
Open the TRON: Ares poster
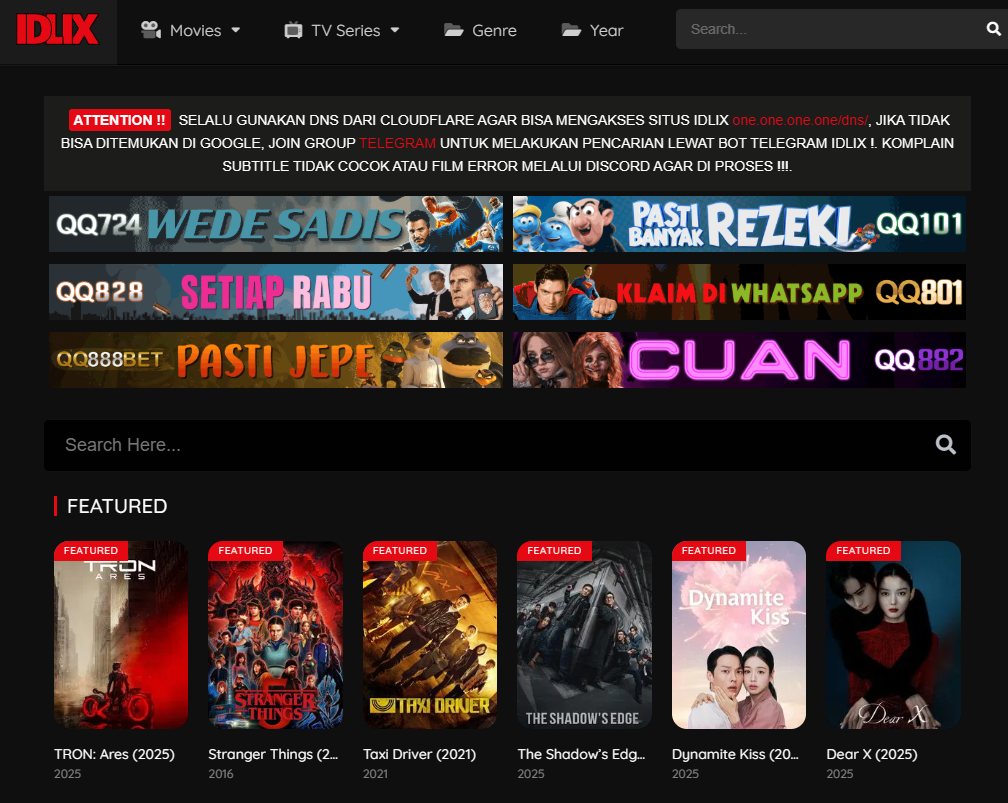121,635
